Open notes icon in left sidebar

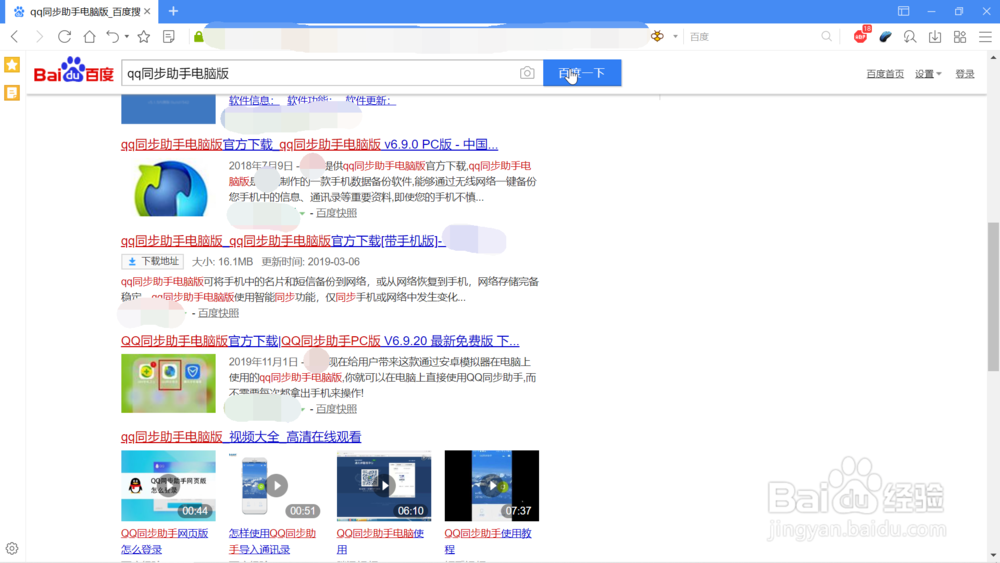click(12, 93)
